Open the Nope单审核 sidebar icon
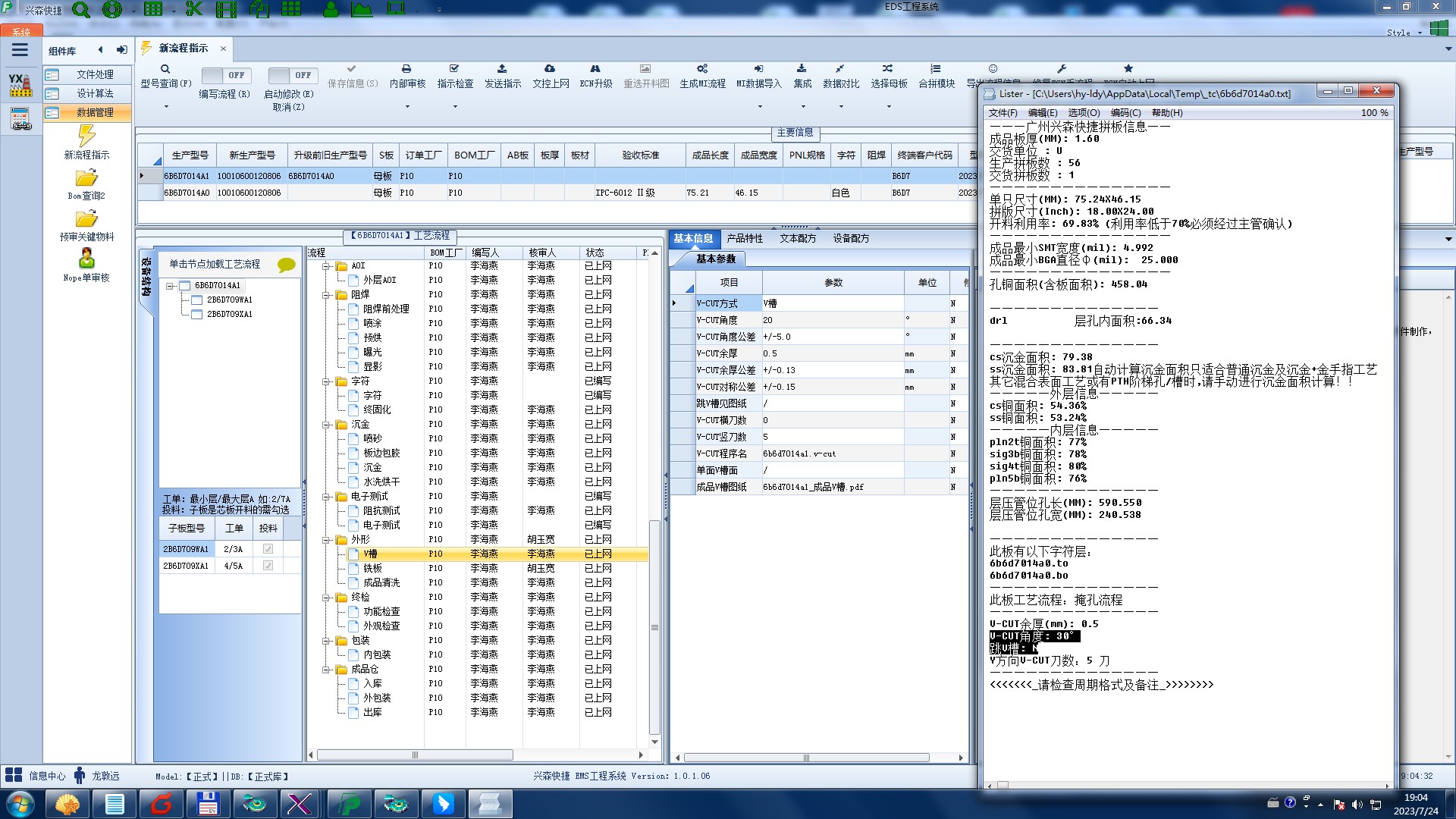Screen dimensions: 1456x819 click(x=86, y=259)
